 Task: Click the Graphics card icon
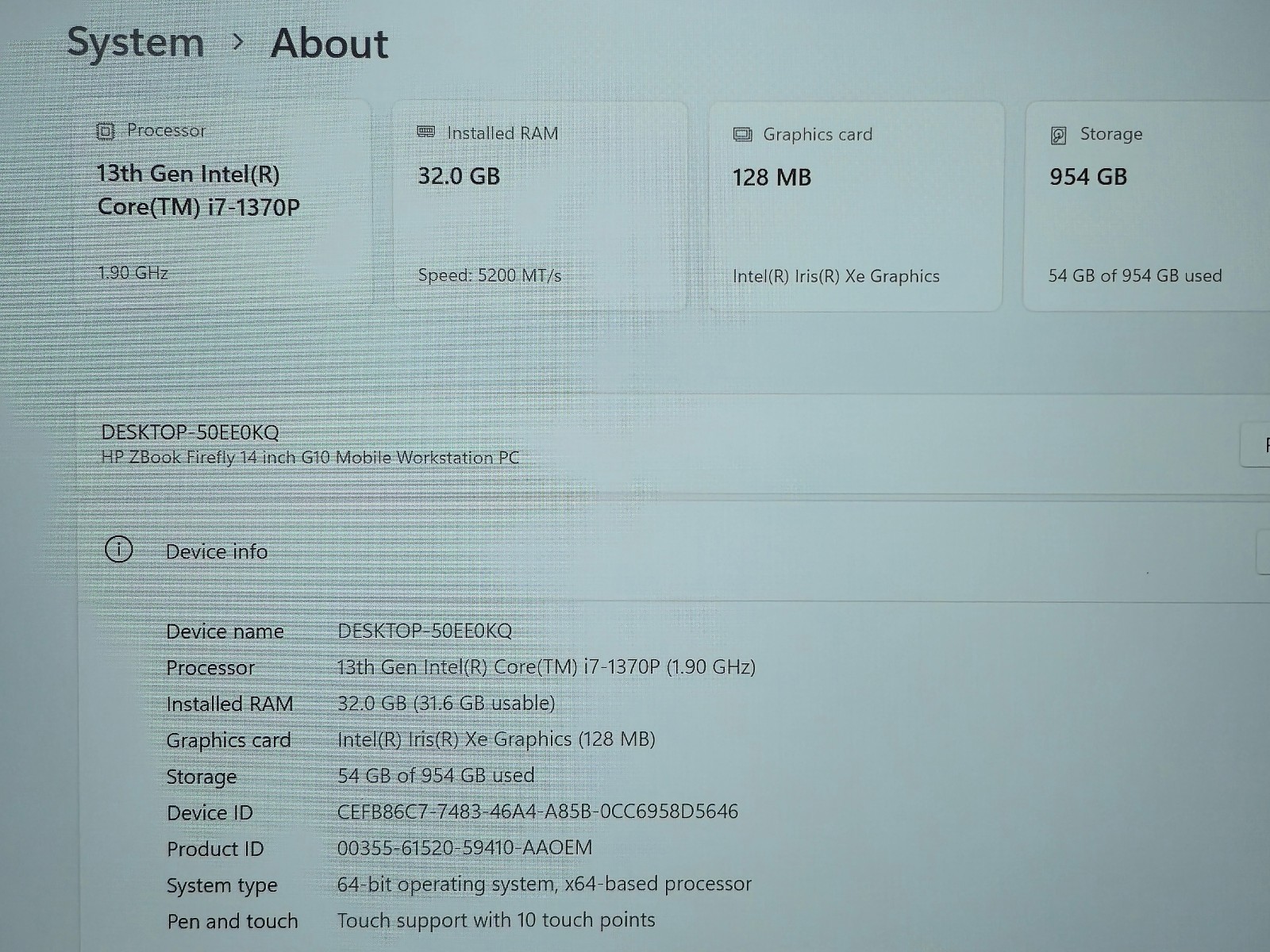click(x=743, y=135)
